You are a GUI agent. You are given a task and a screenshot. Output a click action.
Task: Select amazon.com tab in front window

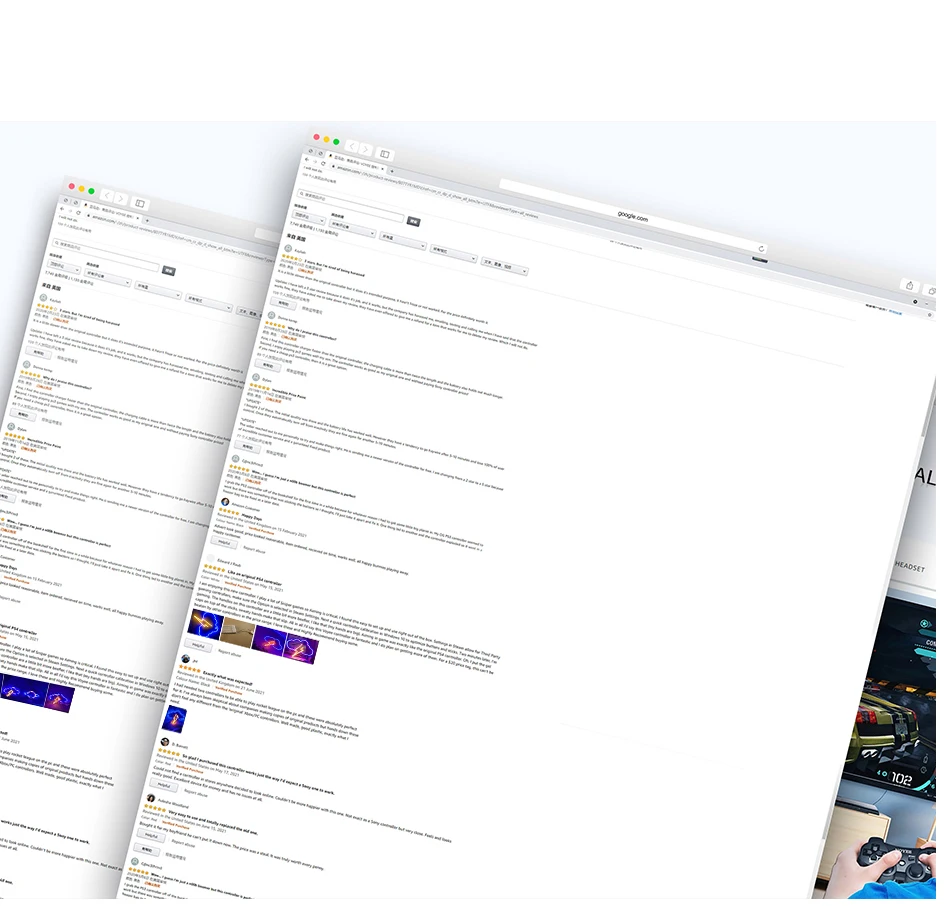click(357, 164)
